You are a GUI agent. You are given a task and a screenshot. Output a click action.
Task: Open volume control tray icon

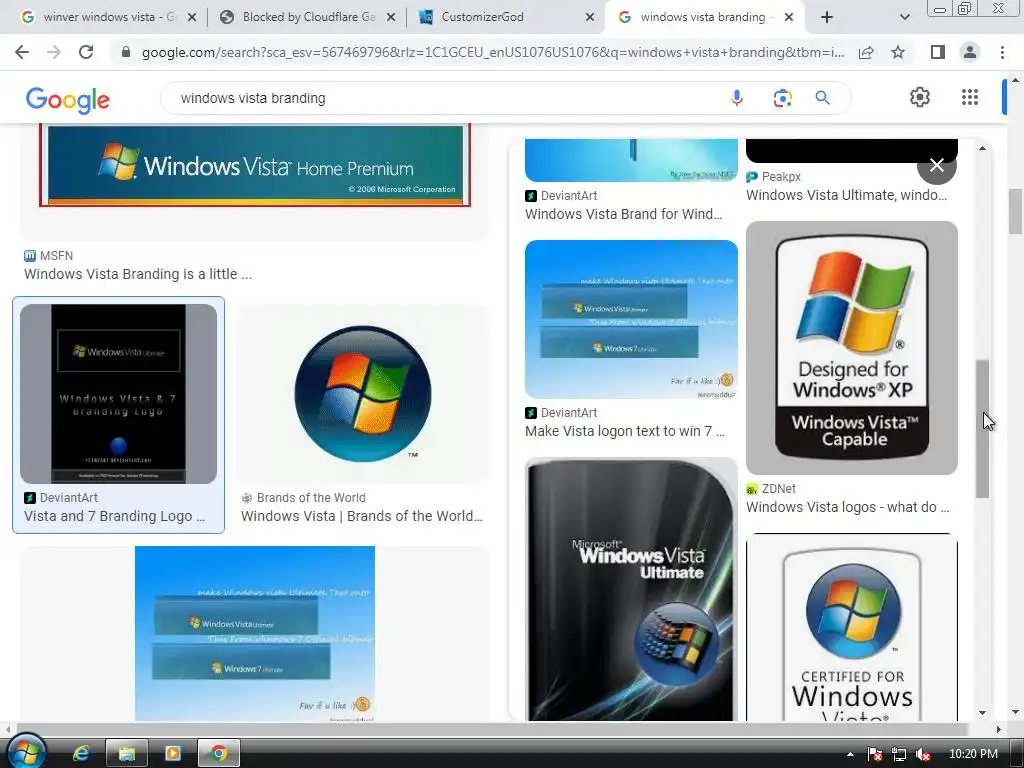[x=923, y=754]
